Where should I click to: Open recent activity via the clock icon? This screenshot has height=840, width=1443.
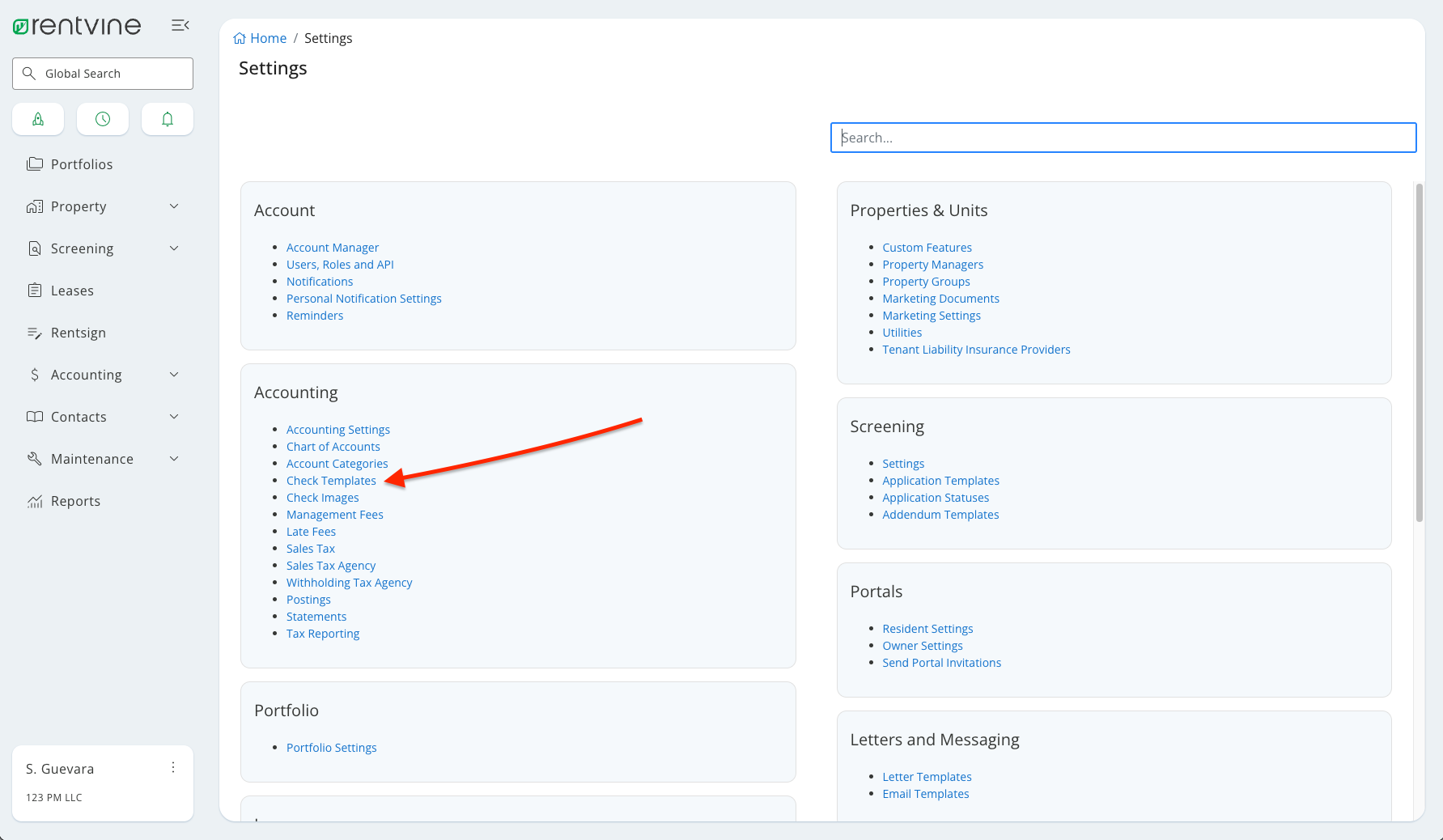point(102,119)
